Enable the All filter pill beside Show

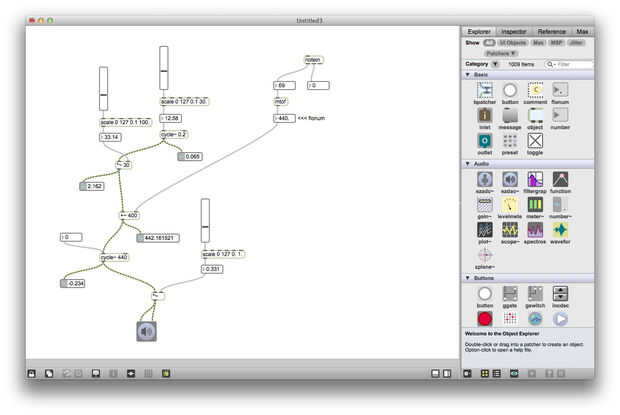coord(490,43)
